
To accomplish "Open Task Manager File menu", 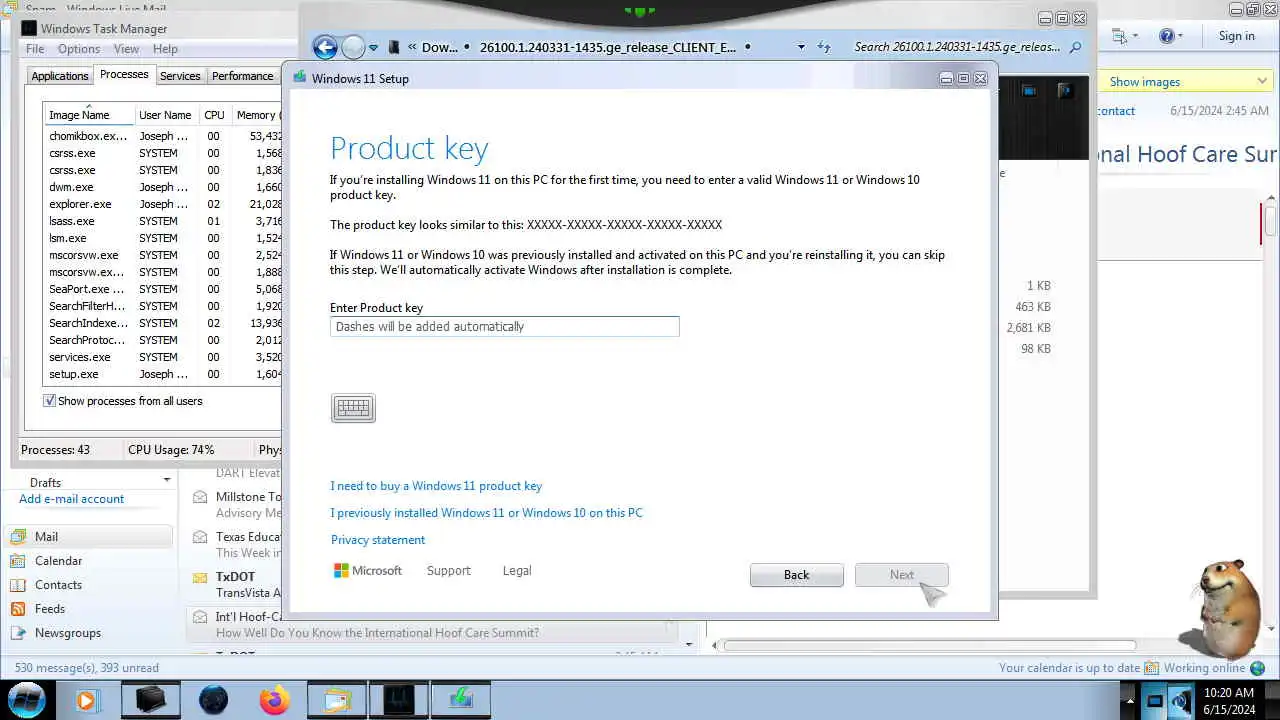I will (x=35, y=49).
